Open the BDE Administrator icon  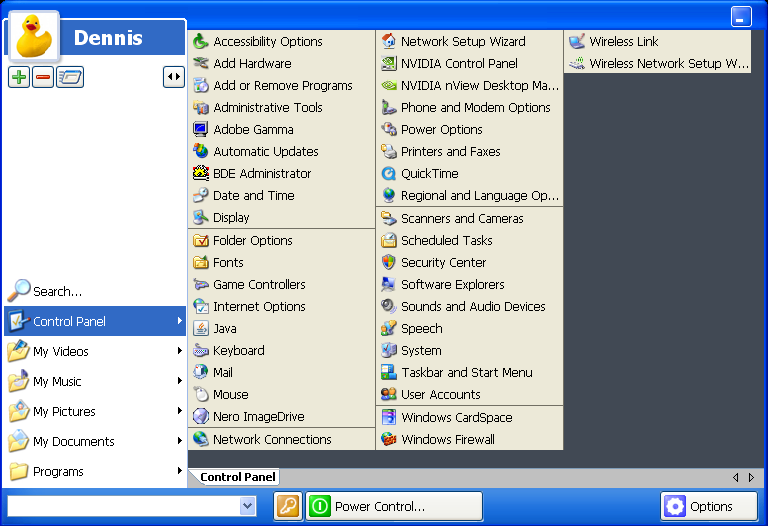(201, 173)
